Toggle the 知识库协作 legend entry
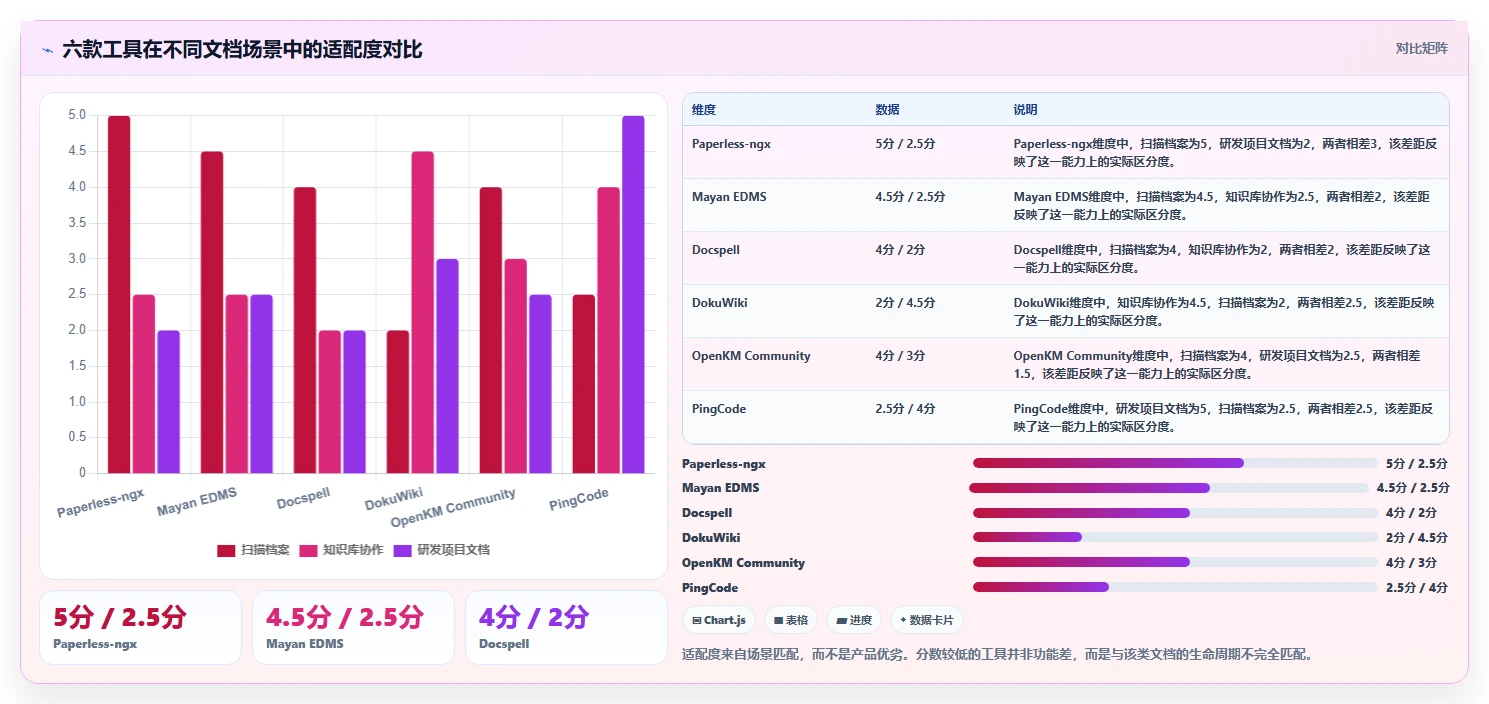The width and height of the screenshot is (1489, 704). pyautogui.click(x=341, y=550)
